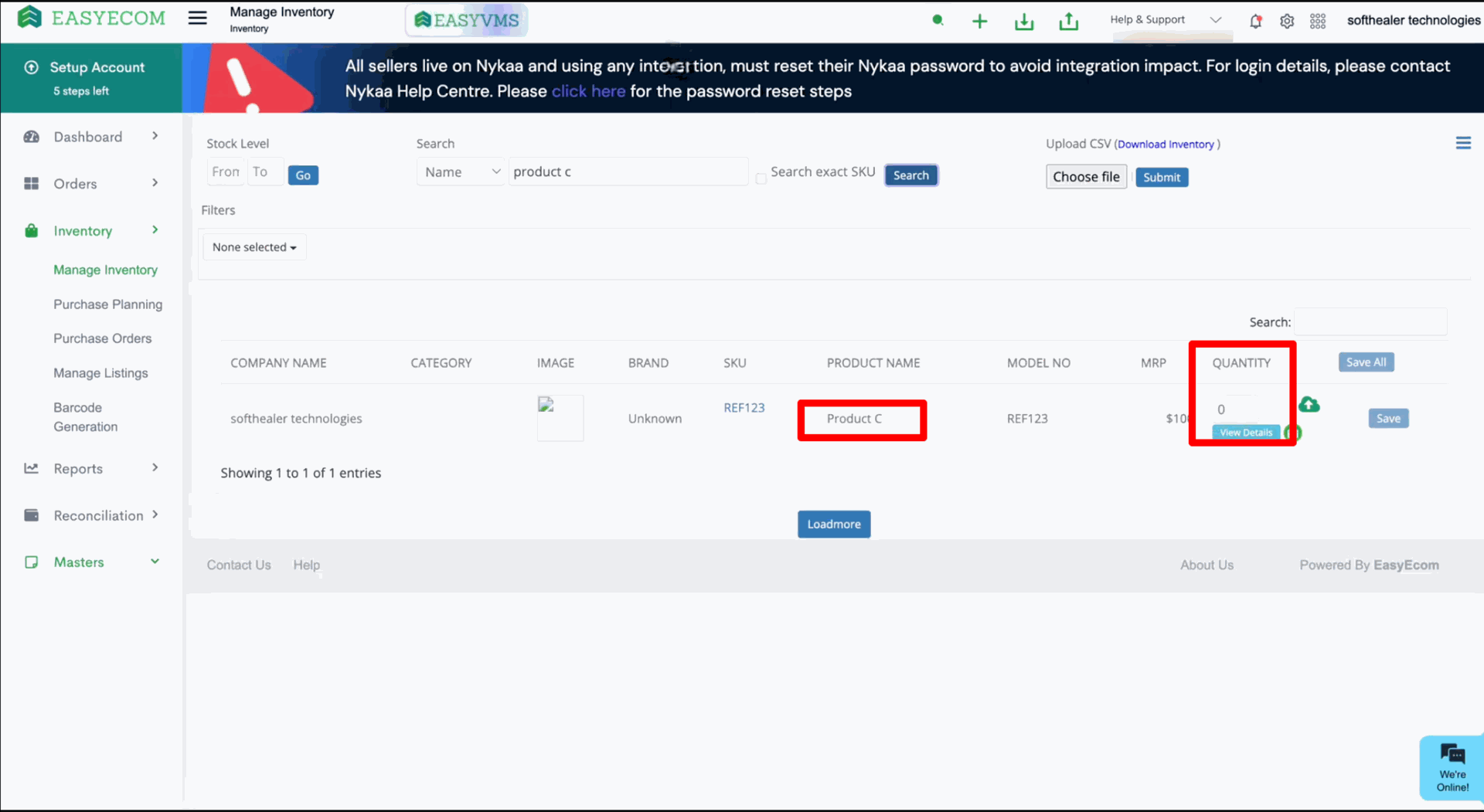Click the Choose file button
1484x812 pixels.
click(1086, 177)
